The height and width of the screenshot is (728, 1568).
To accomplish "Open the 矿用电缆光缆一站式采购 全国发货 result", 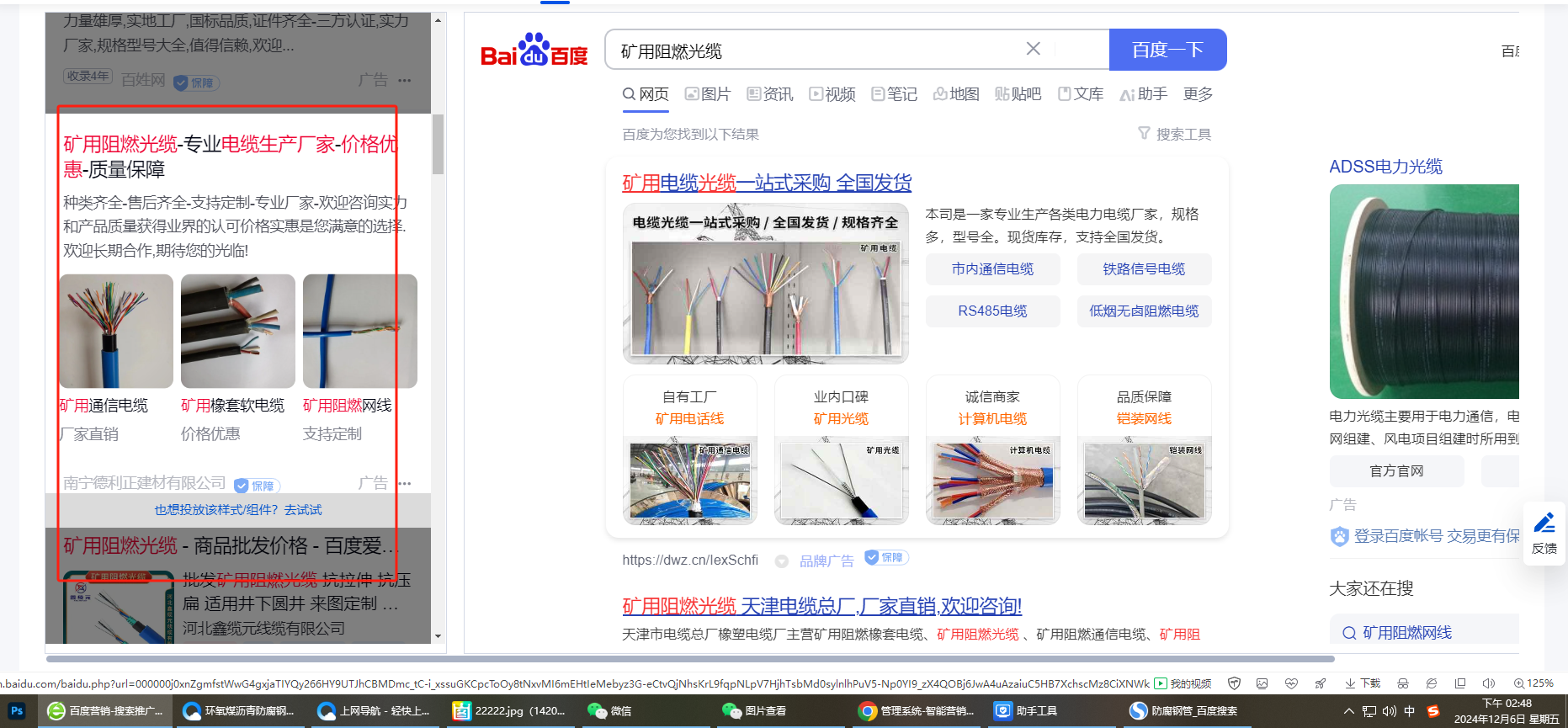I will pyautogui.click(x=767, y=183).
